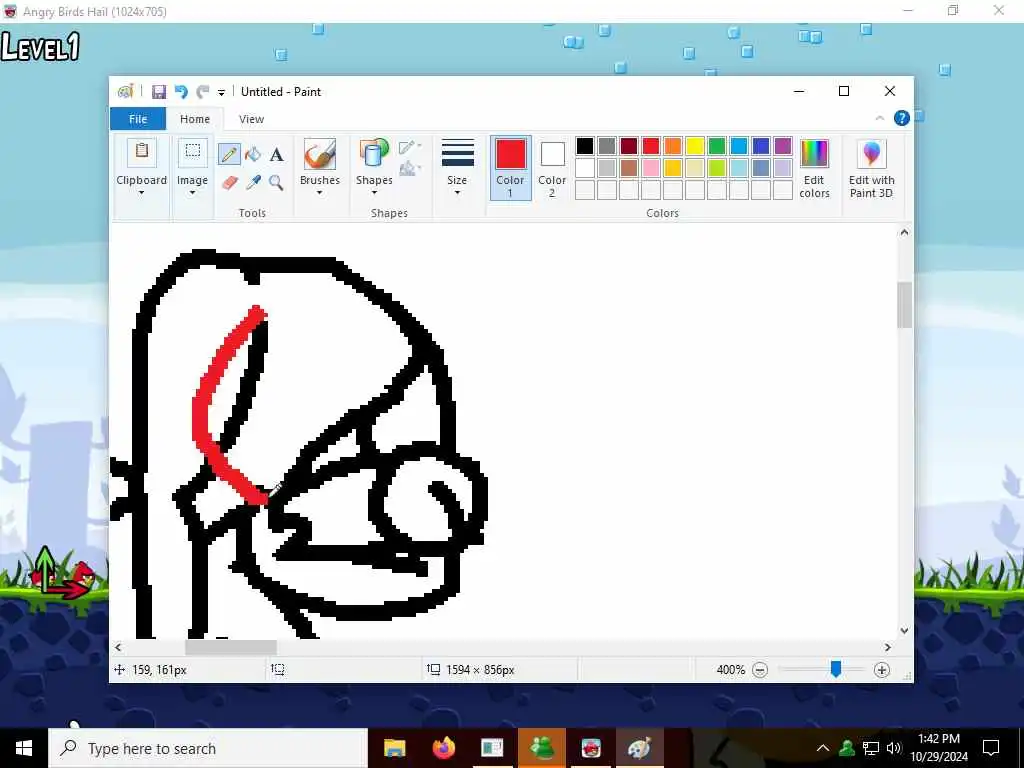Click the 400% zoom level text
This screenshot has width=1024, height=768.
click(x=730, y=669)
